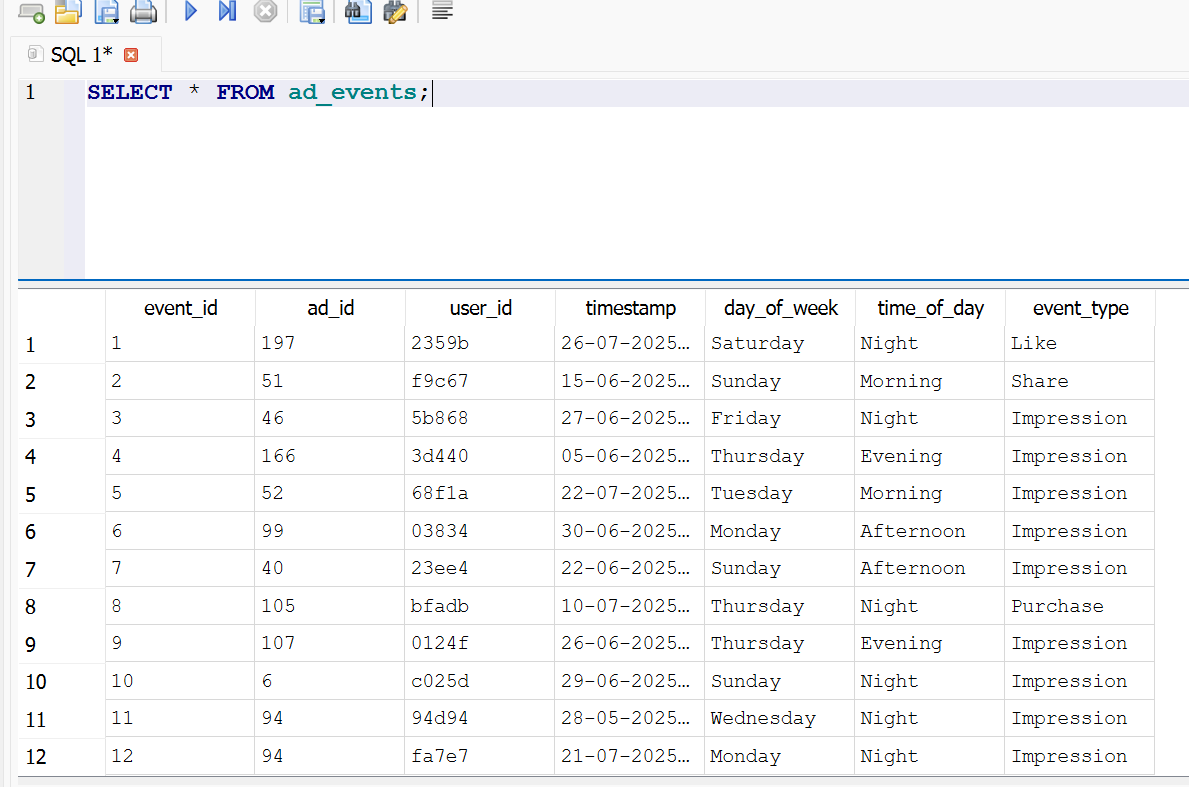This screenshot has height=787, width=1189.
Task: Execute all SQL with the play button
Action: click(191, 12)
